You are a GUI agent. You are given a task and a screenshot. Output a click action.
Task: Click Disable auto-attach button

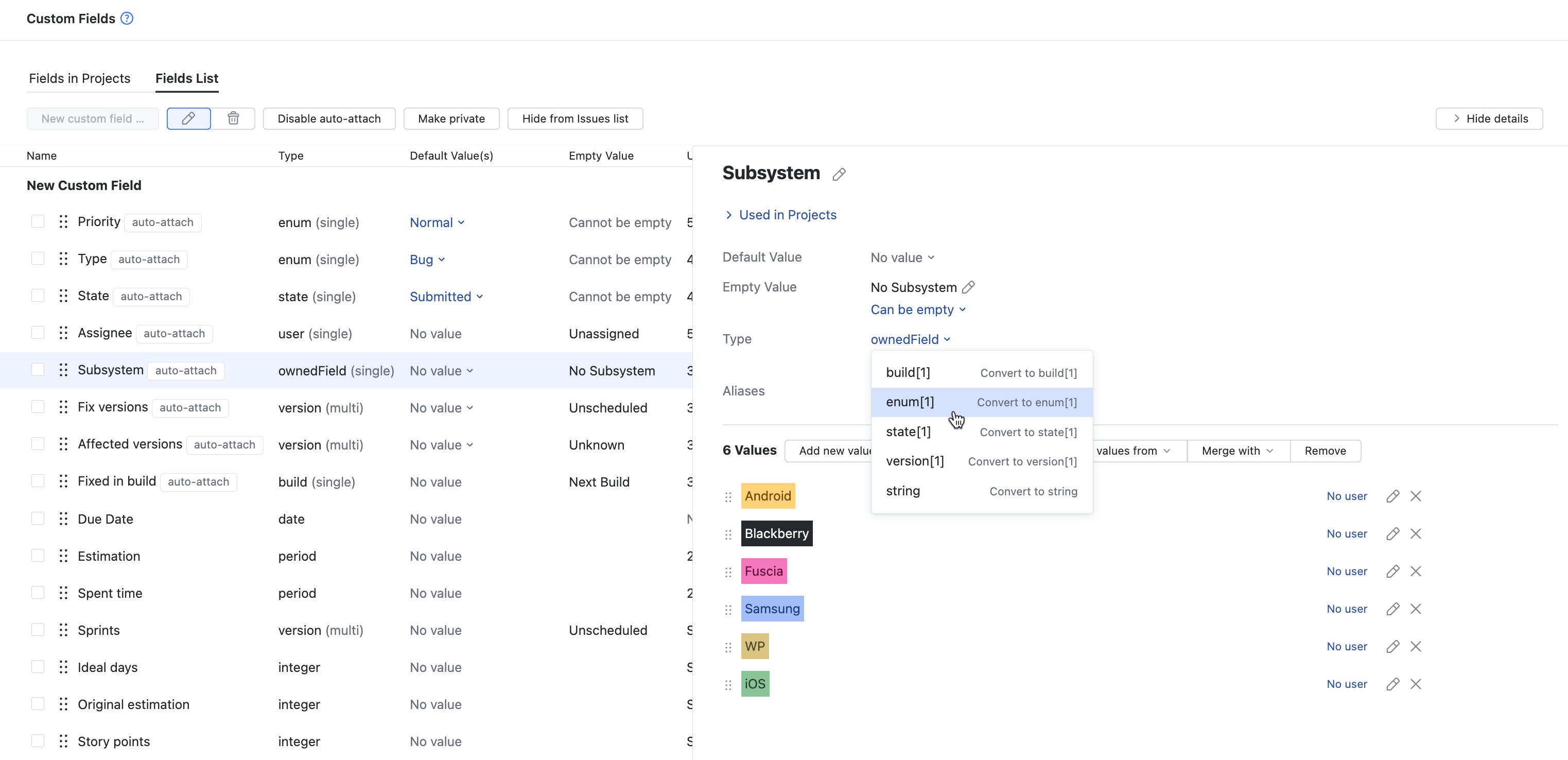(x=329, y=118)
